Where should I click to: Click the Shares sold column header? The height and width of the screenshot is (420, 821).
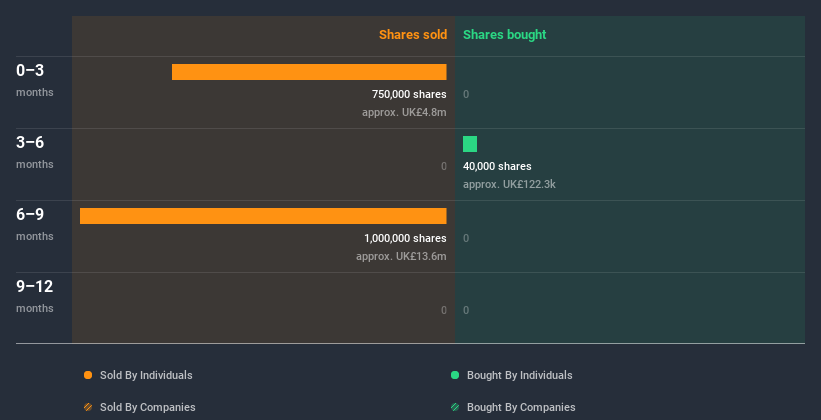[x=413, y=35]
